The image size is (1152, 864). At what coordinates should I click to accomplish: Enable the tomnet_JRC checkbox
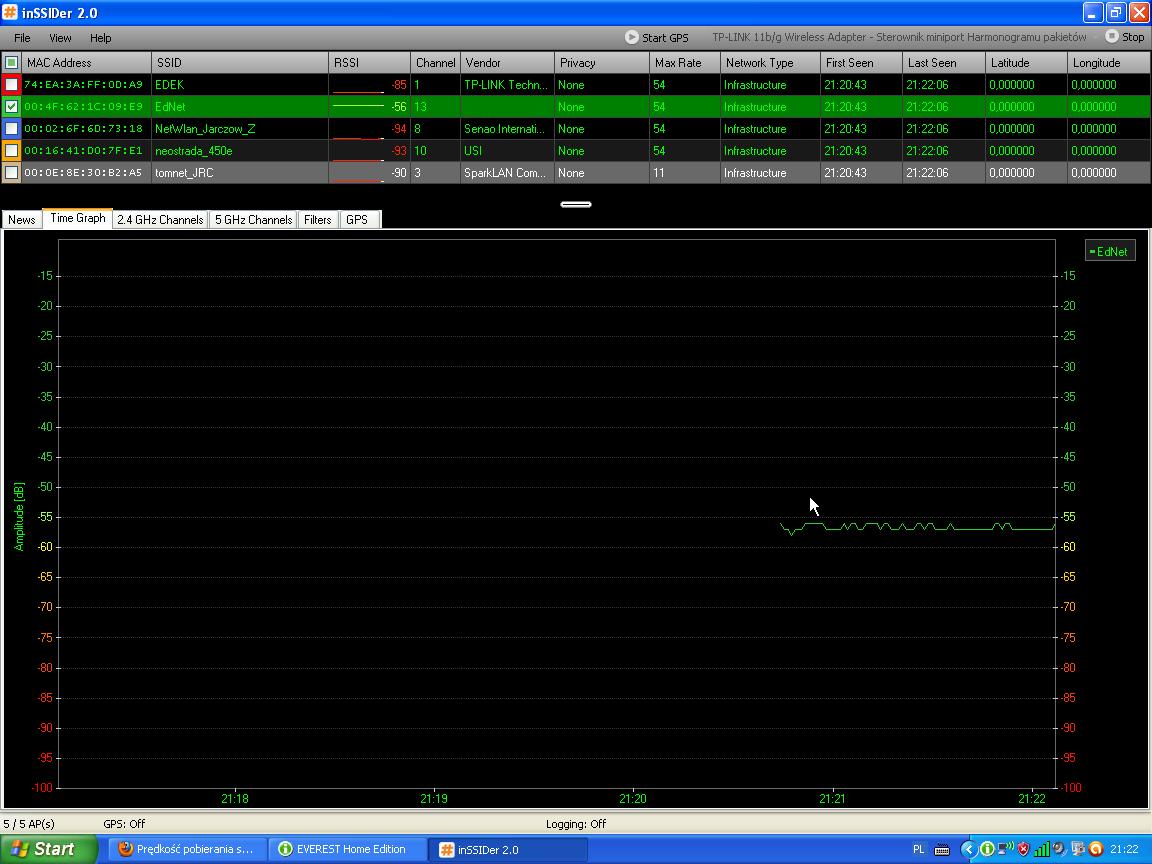(x=11, y=173)
